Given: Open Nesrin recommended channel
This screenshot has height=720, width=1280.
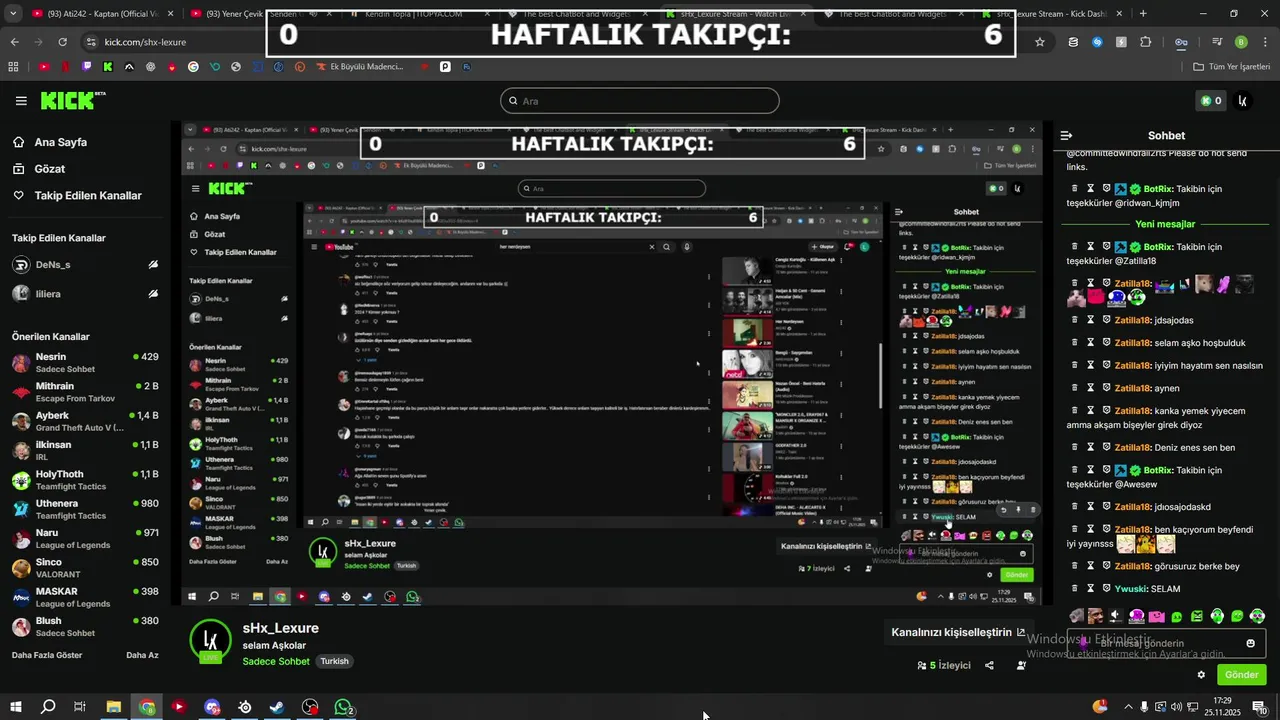Looking at the screenshot, I should [85, 363].
